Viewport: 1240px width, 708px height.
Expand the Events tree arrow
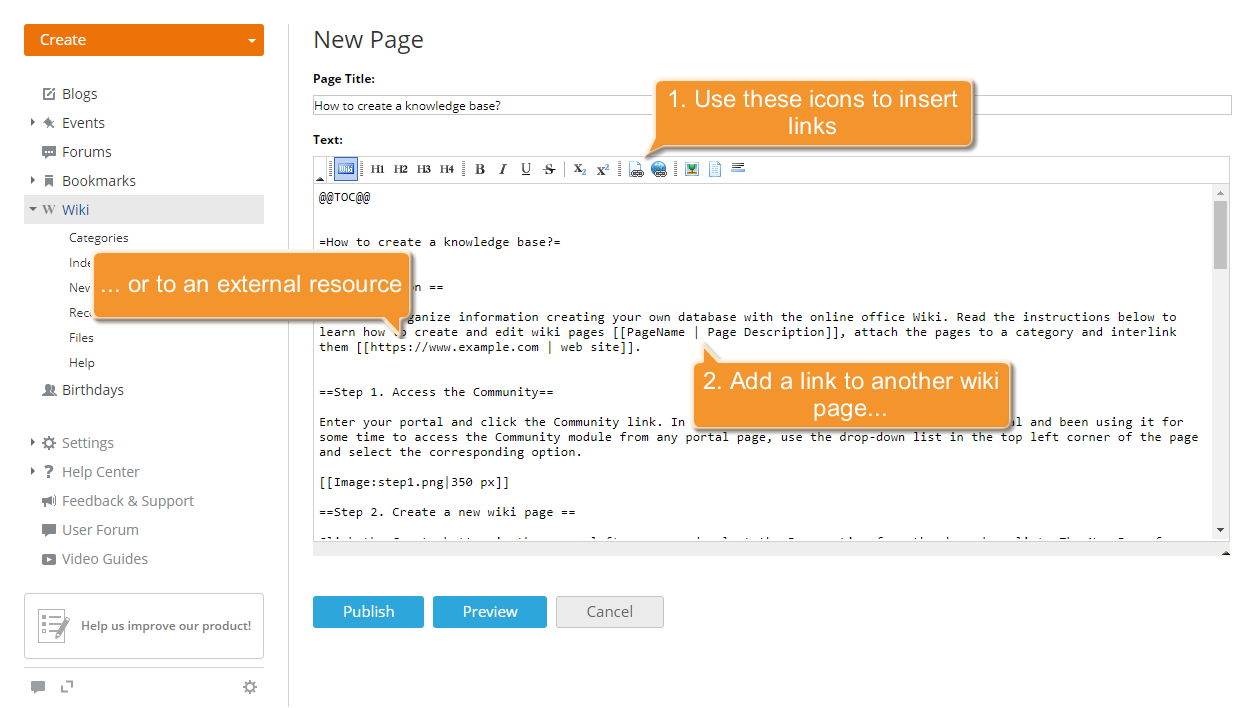(x=33, y=122)
